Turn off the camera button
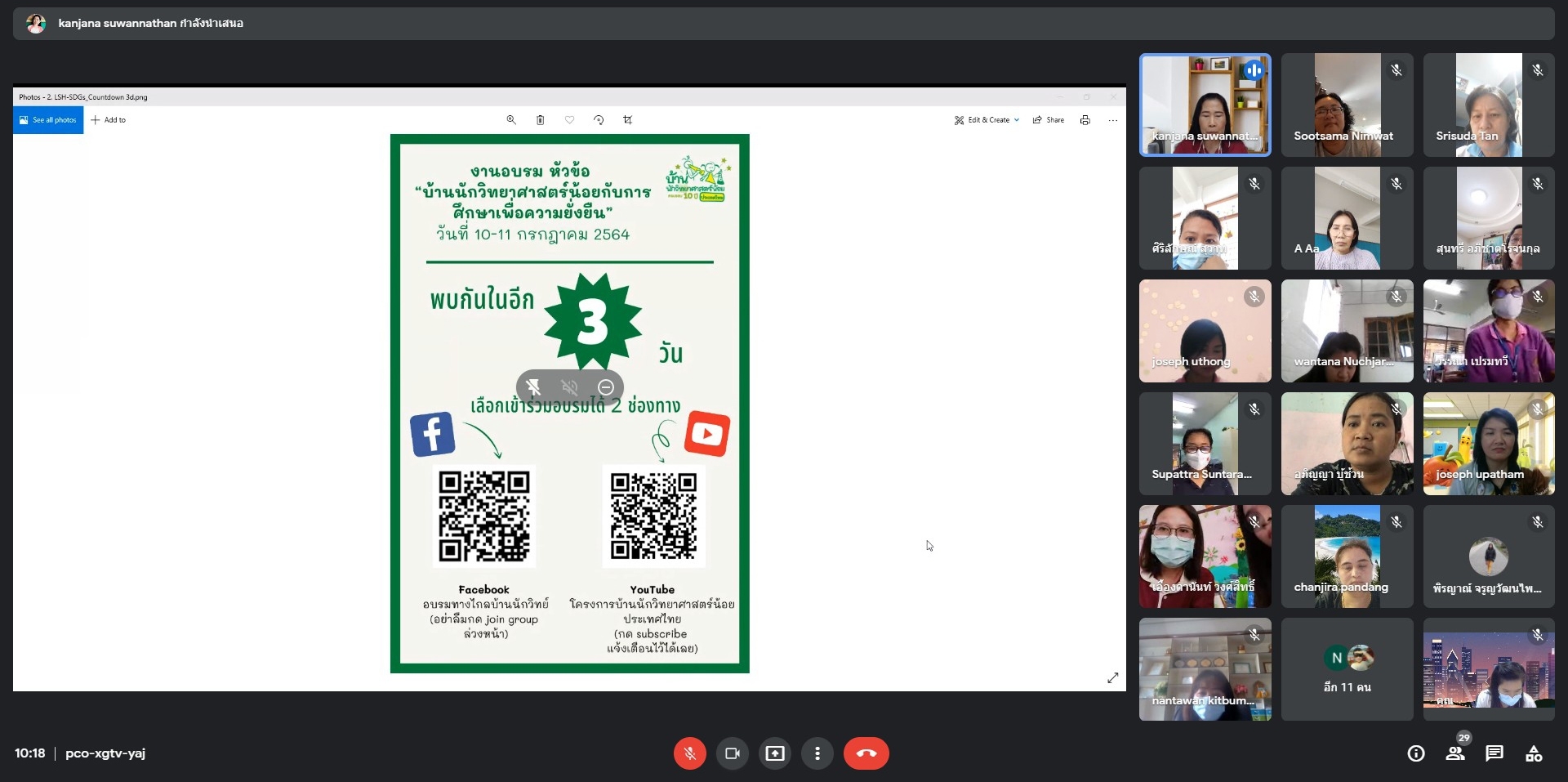The height and width of the screenshot is (782, 1568). click(x=733, y=753)
